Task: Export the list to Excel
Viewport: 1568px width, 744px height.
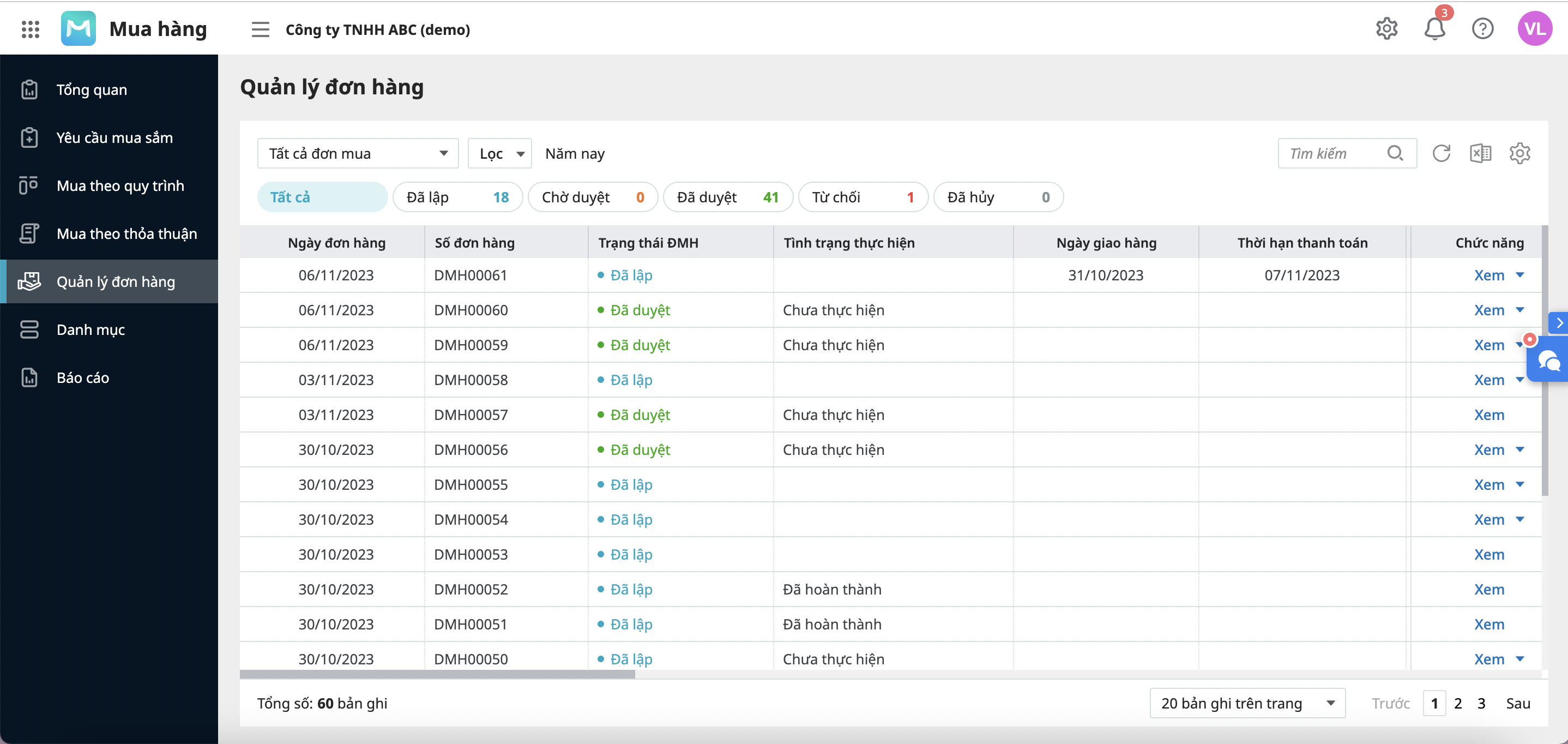Action: (1480, 153)
